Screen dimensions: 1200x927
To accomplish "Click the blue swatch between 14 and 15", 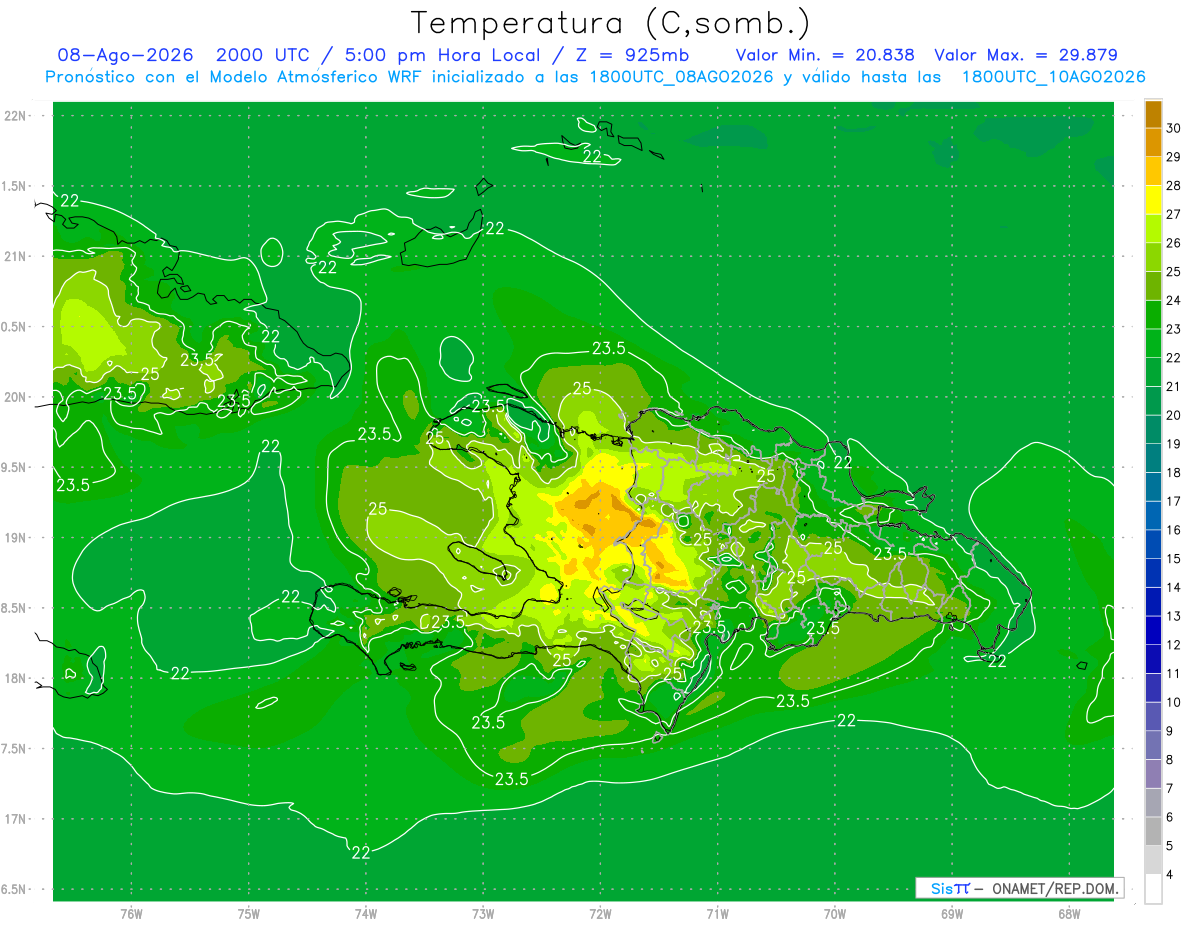I will click(x=1153, y=573).
